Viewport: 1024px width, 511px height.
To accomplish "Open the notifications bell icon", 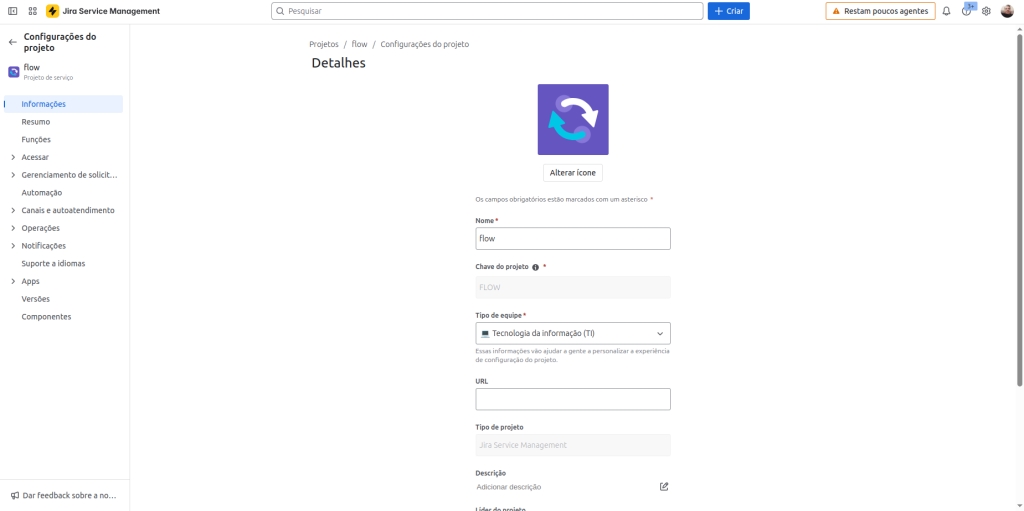I will coord(946,11).
